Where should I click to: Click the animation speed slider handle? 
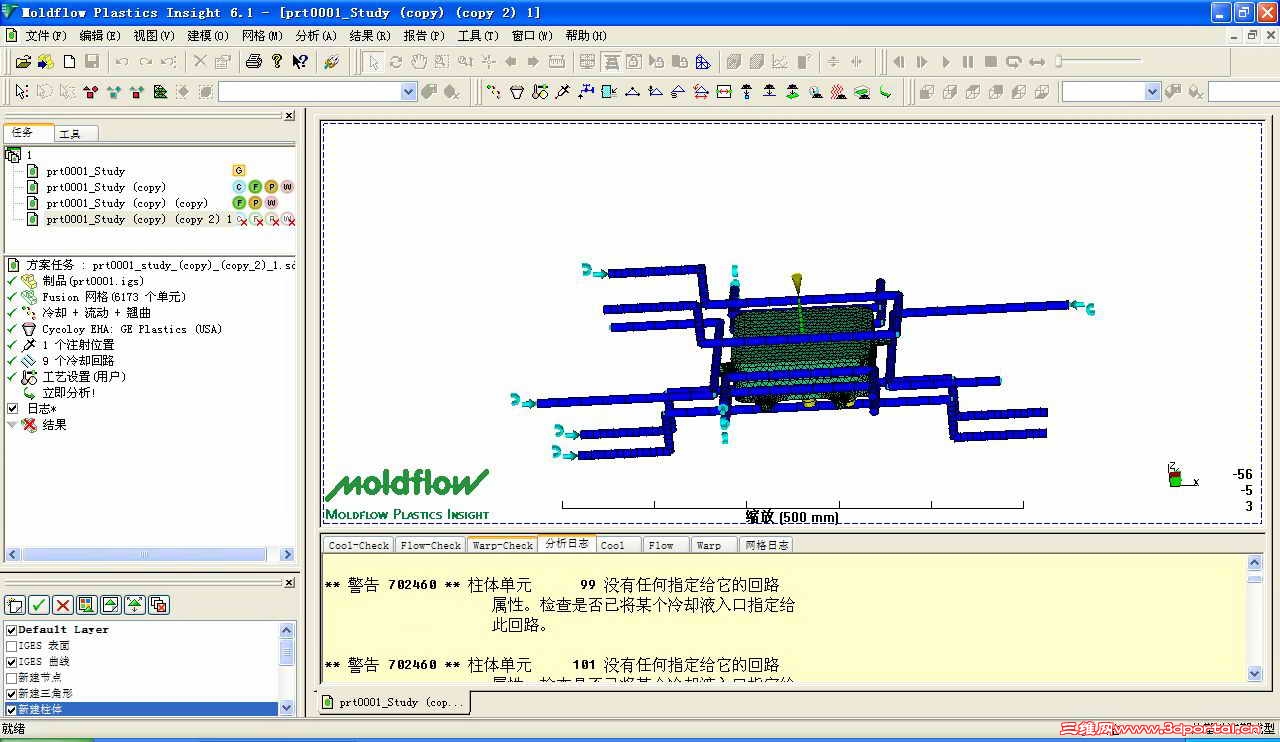coord(1059,61)
